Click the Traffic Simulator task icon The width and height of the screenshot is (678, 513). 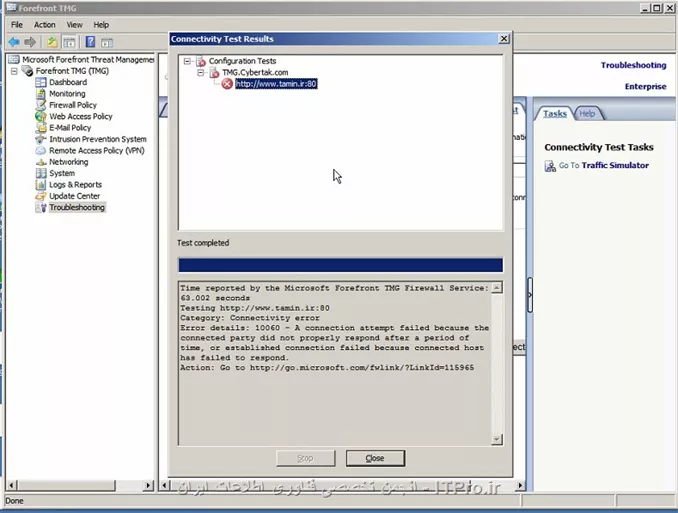[550, 166]
